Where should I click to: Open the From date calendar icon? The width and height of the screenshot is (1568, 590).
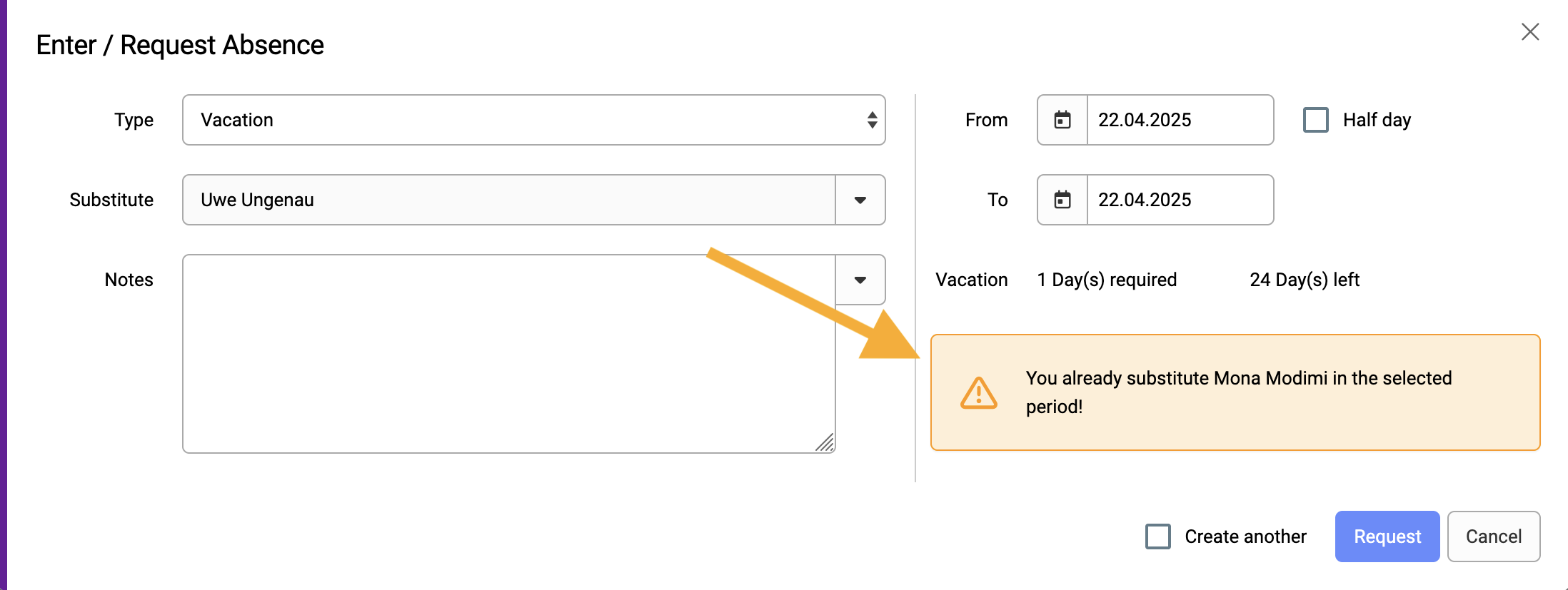(x=1062, y=120)
